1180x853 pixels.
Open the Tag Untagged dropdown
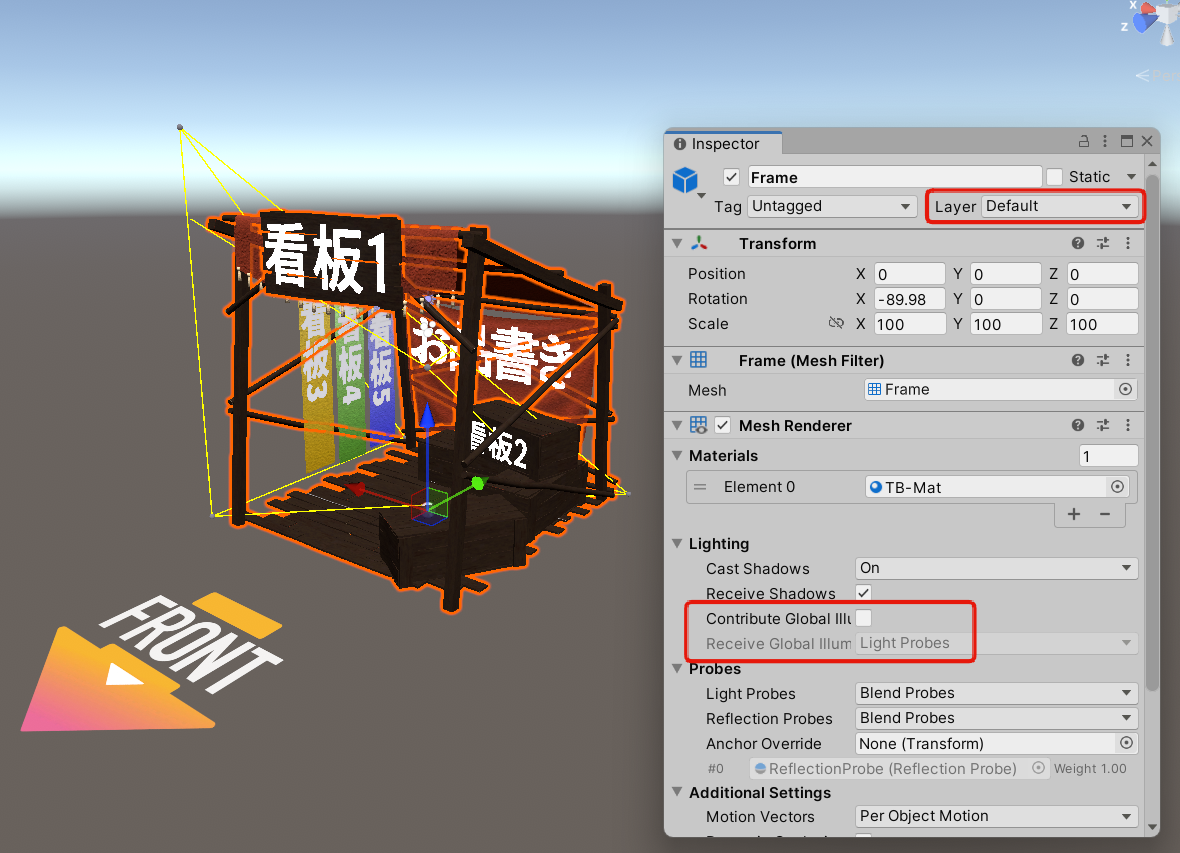pos(831,206)
